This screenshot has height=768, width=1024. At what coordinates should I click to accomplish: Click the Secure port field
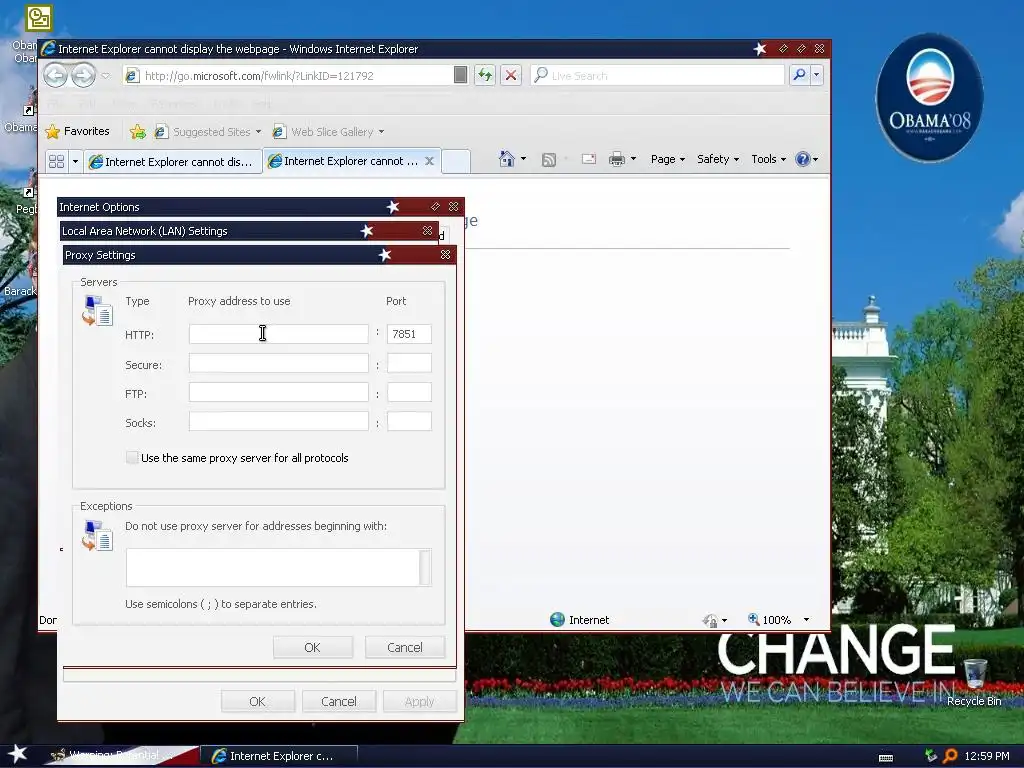(x=409, y=363)
